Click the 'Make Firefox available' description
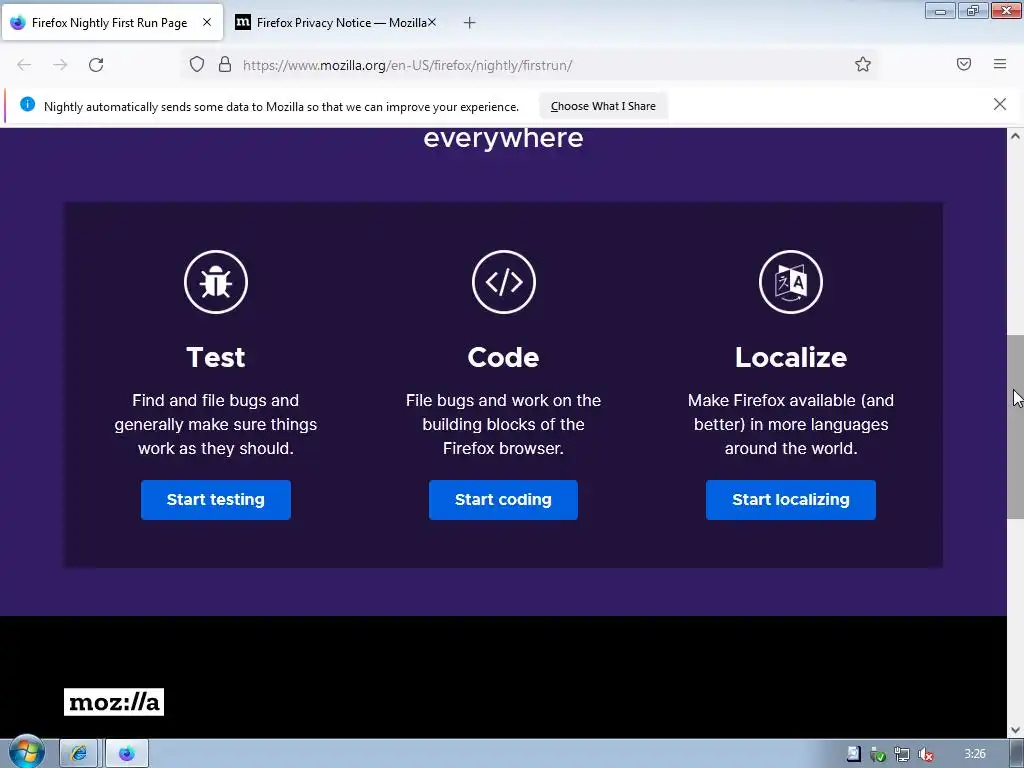 point(791,424)
